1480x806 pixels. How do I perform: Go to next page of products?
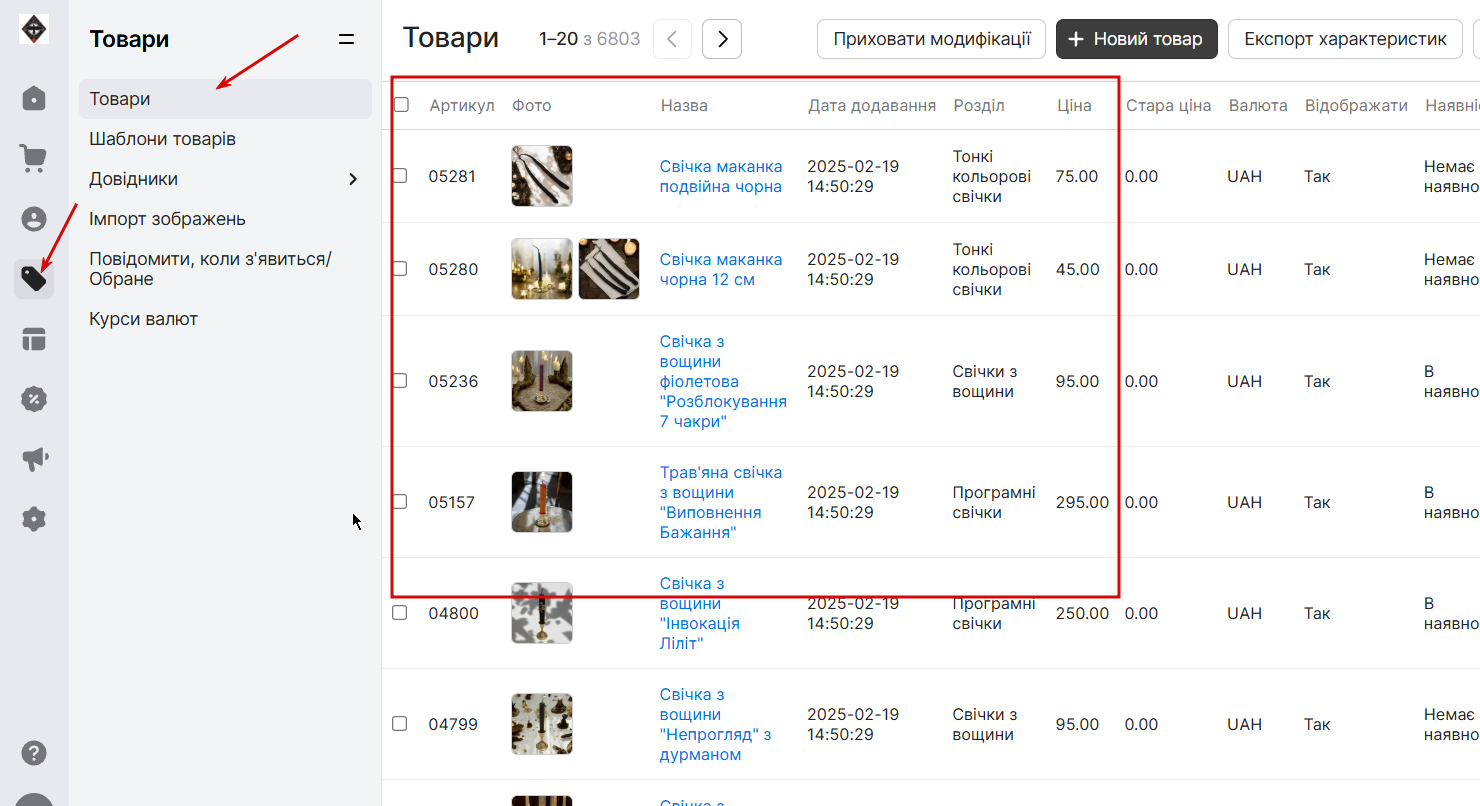coord(722,39)
